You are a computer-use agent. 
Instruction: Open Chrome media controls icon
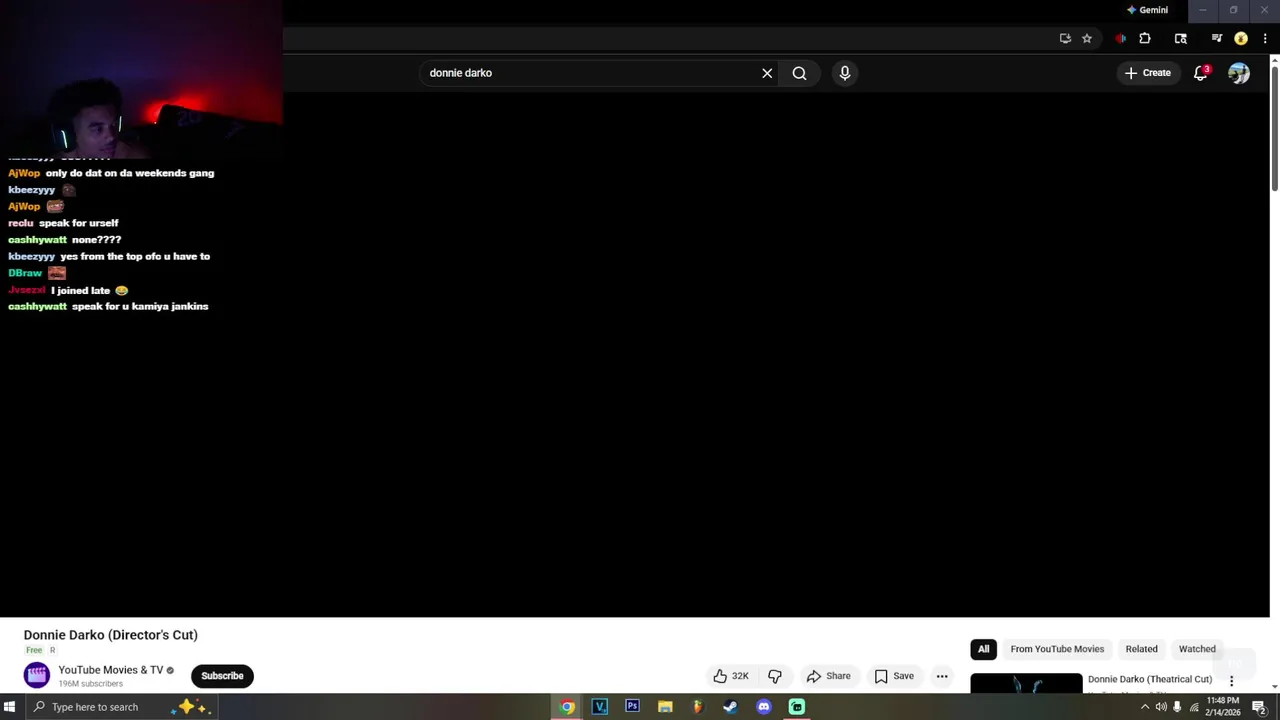[x=1217, y=39]
